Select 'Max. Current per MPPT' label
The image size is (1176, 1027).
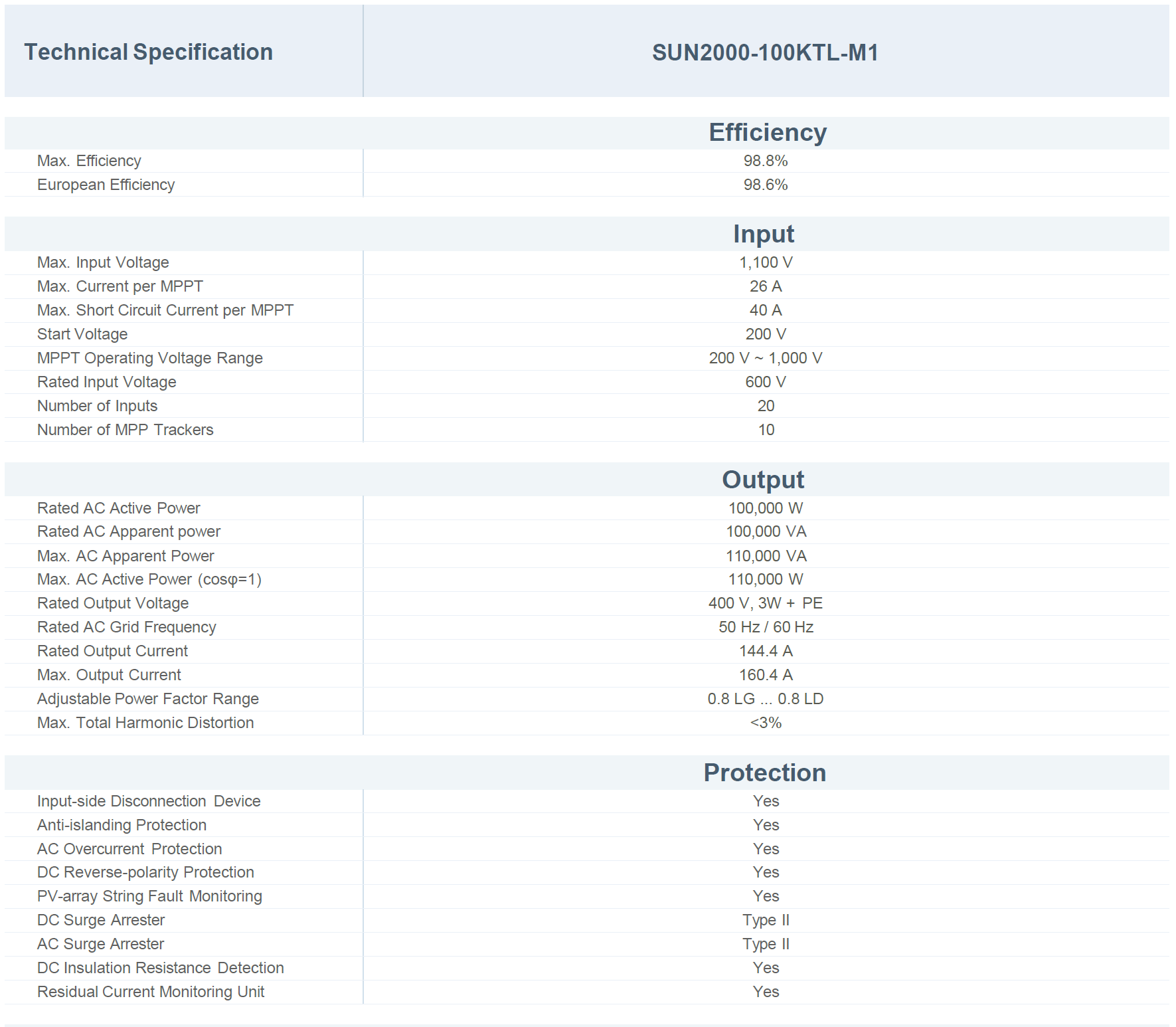coord(120,286)
